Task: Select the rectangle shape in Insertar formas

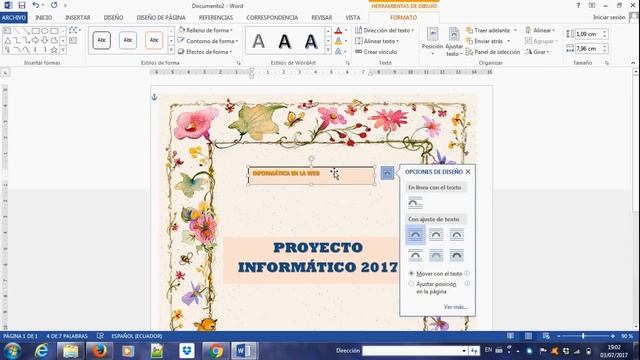Action: (36, 31)
